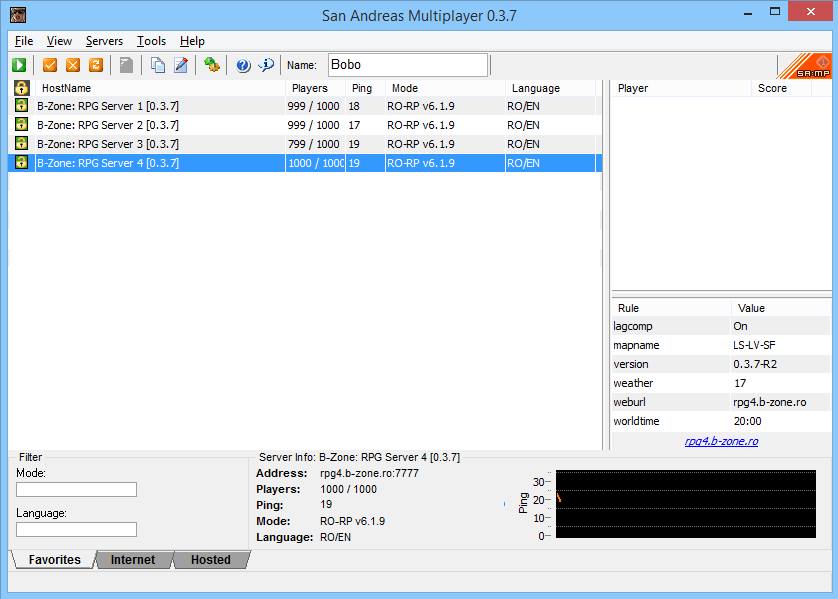Click the 799 / 1000 players cell

(314, 144)
